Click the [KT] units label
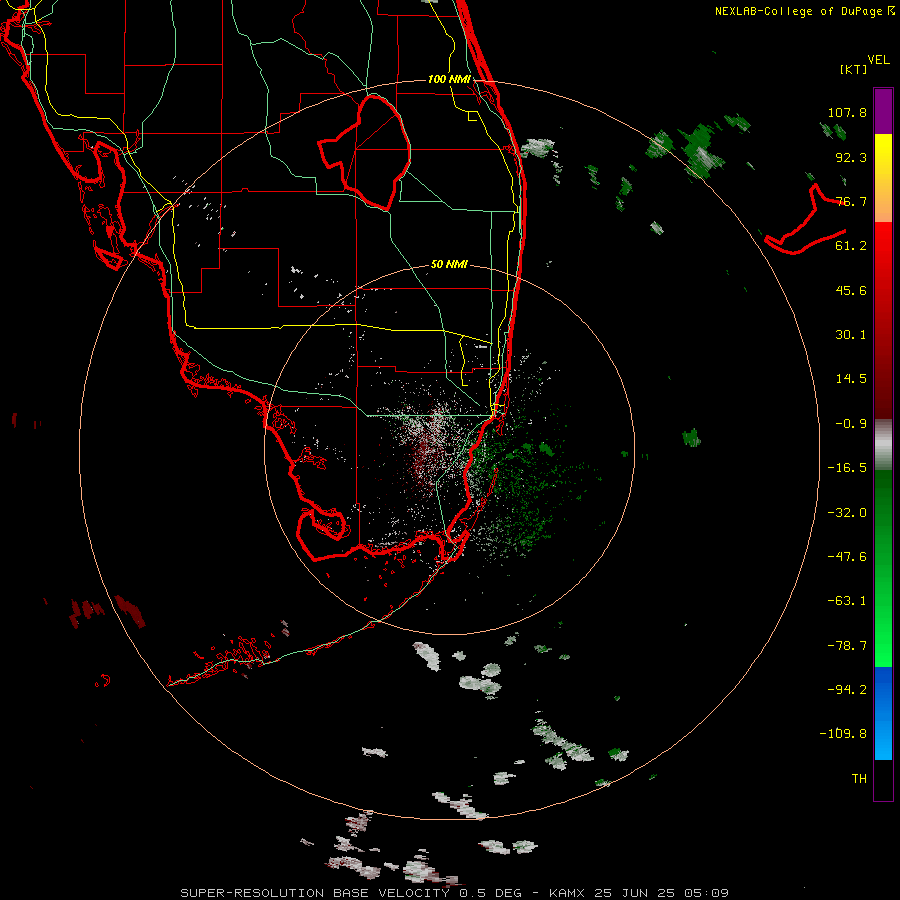Screen dimensions: 900x900 pyautogui.click(x=854, y=69)
